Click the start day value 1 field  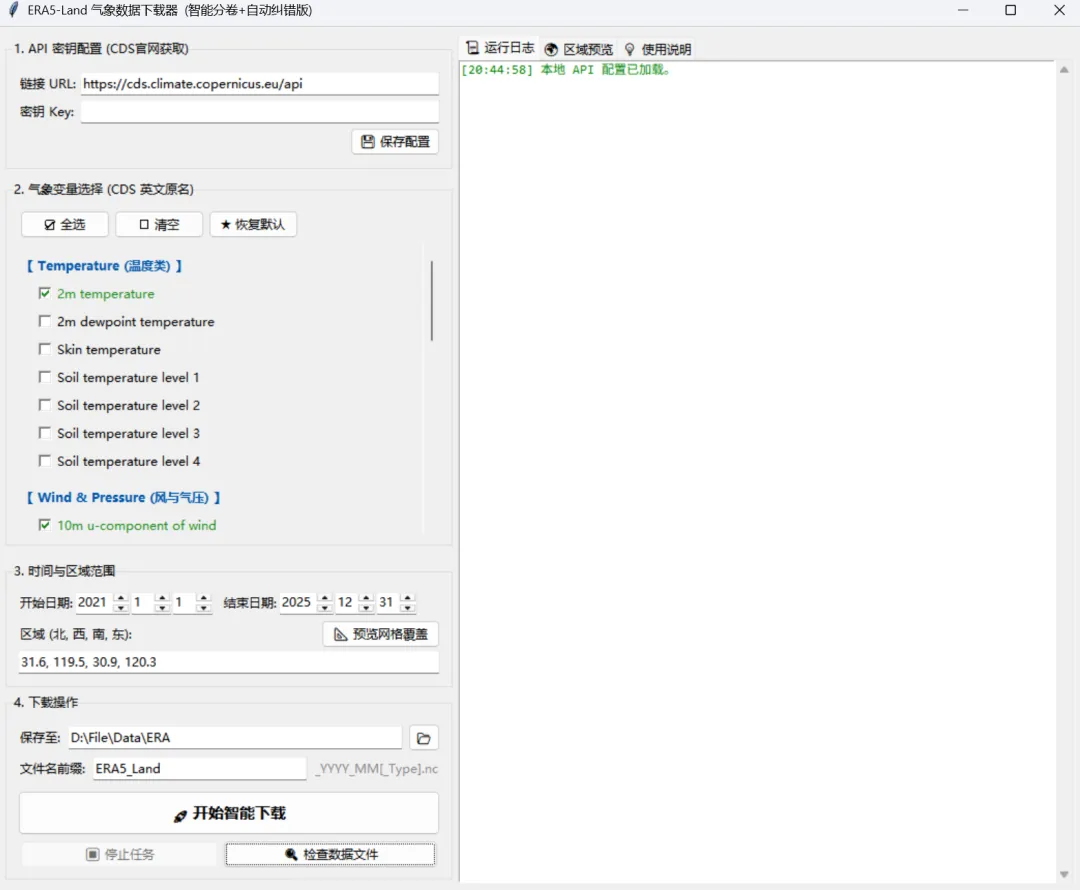185,603
